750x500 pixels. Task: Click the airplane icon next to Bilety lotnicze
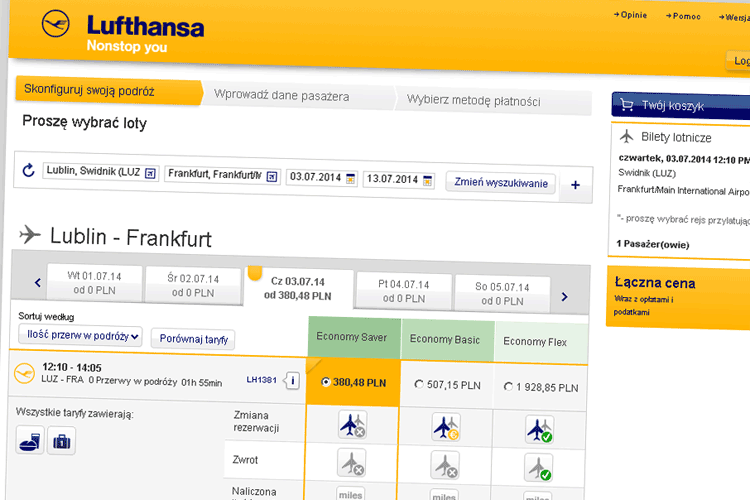[x=627, y=136]
